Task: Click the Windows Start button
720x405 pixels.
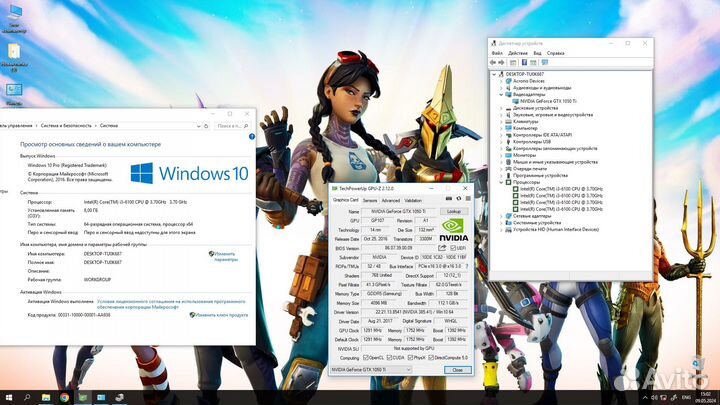Action: click(9, 396)
